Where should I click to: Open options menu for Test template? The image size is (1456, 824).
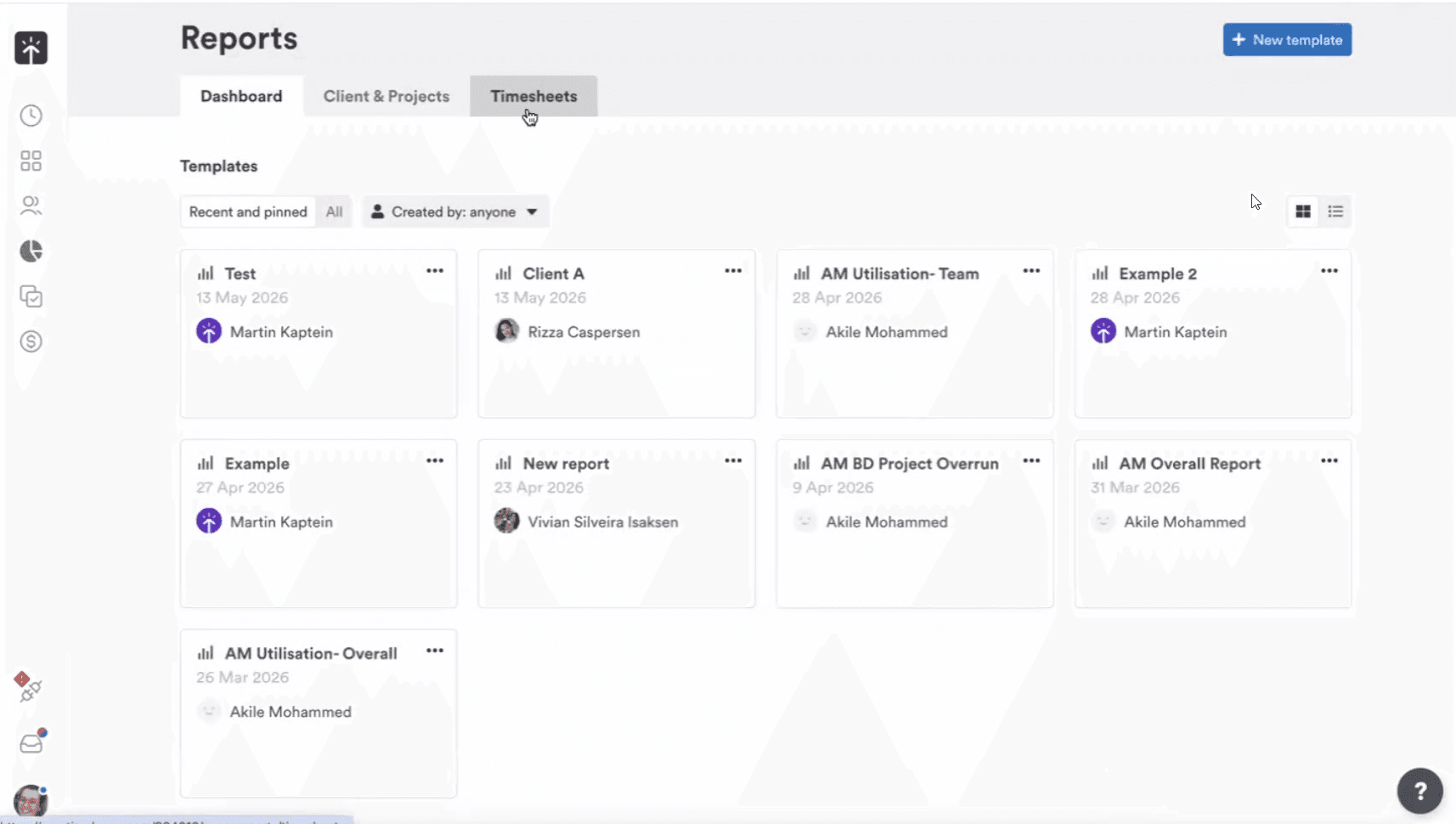click(435, 271)
